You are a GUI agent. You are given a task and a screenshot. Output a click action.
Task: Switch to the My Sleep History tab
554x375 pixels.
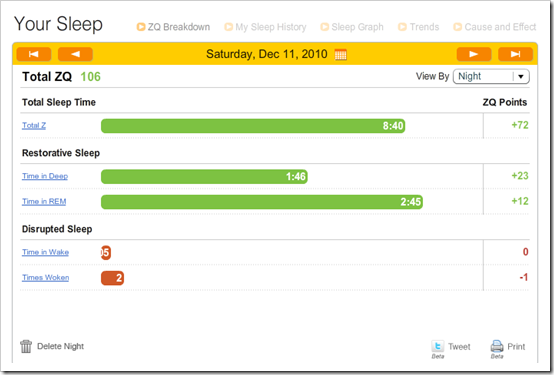point(271,27)
